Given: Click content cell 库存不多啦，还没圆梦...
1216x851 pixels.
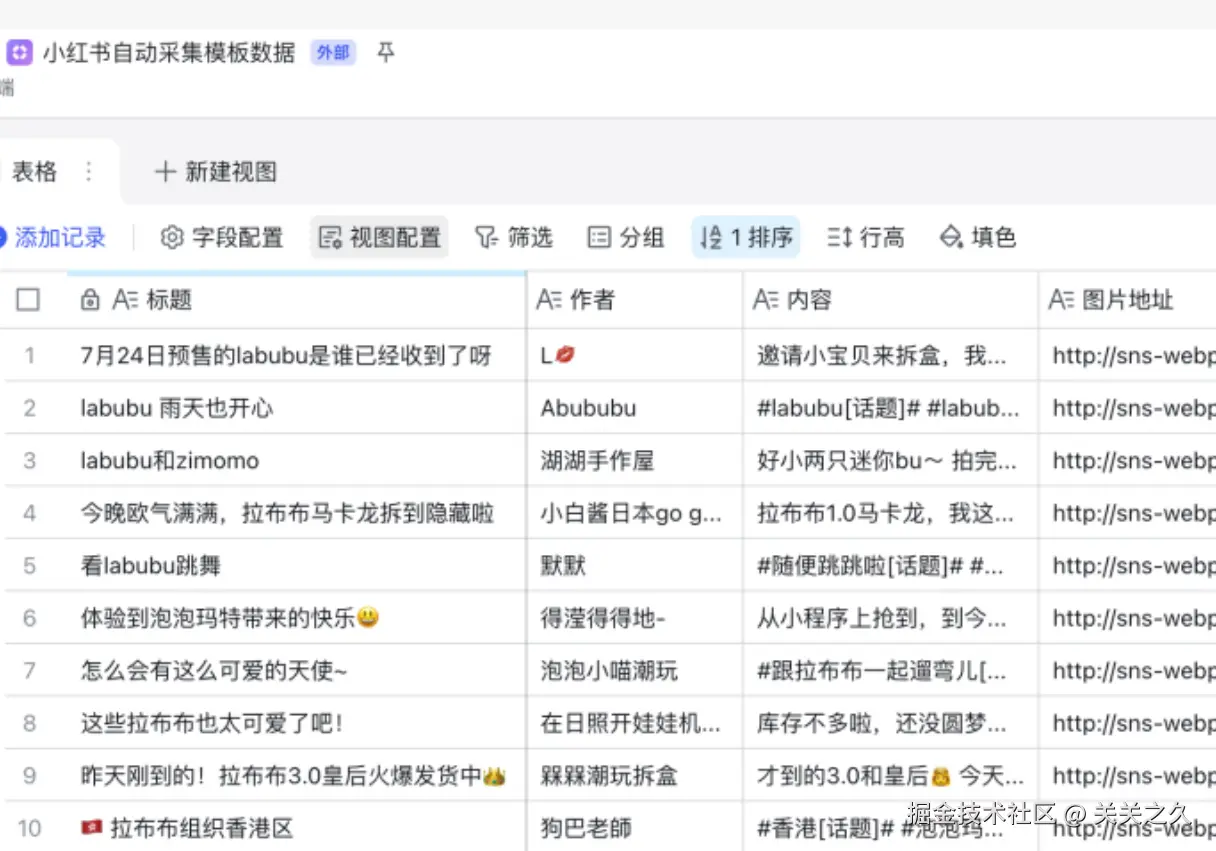Looking at the screenshot, I should pyautogui.click(x=891, y=723).
